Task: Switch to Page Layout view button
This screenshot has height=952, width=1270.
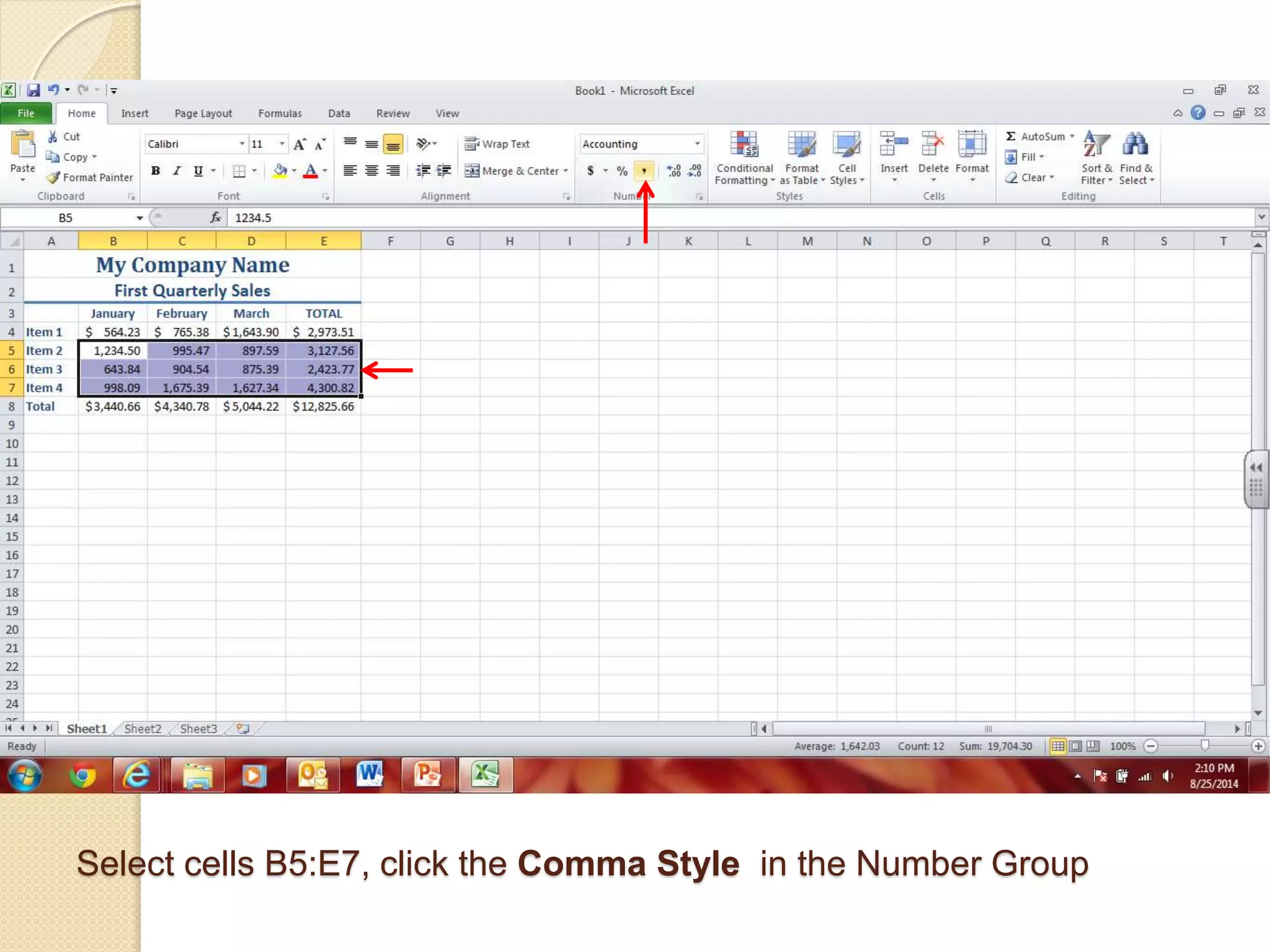Action: (x=1076, y=746)
